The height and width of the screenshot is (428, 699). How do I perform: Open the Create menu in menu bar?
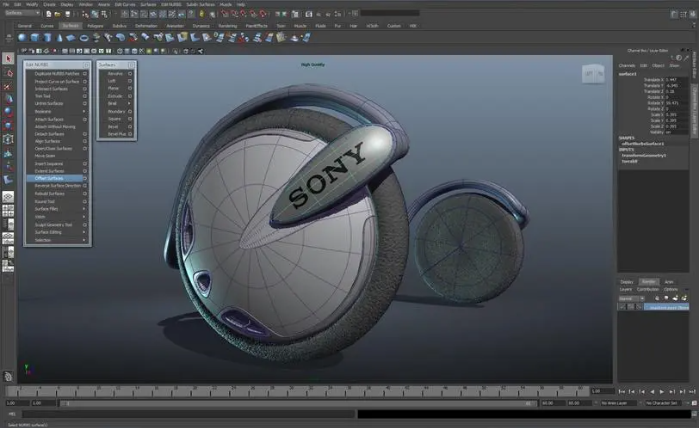coord(49,4)
